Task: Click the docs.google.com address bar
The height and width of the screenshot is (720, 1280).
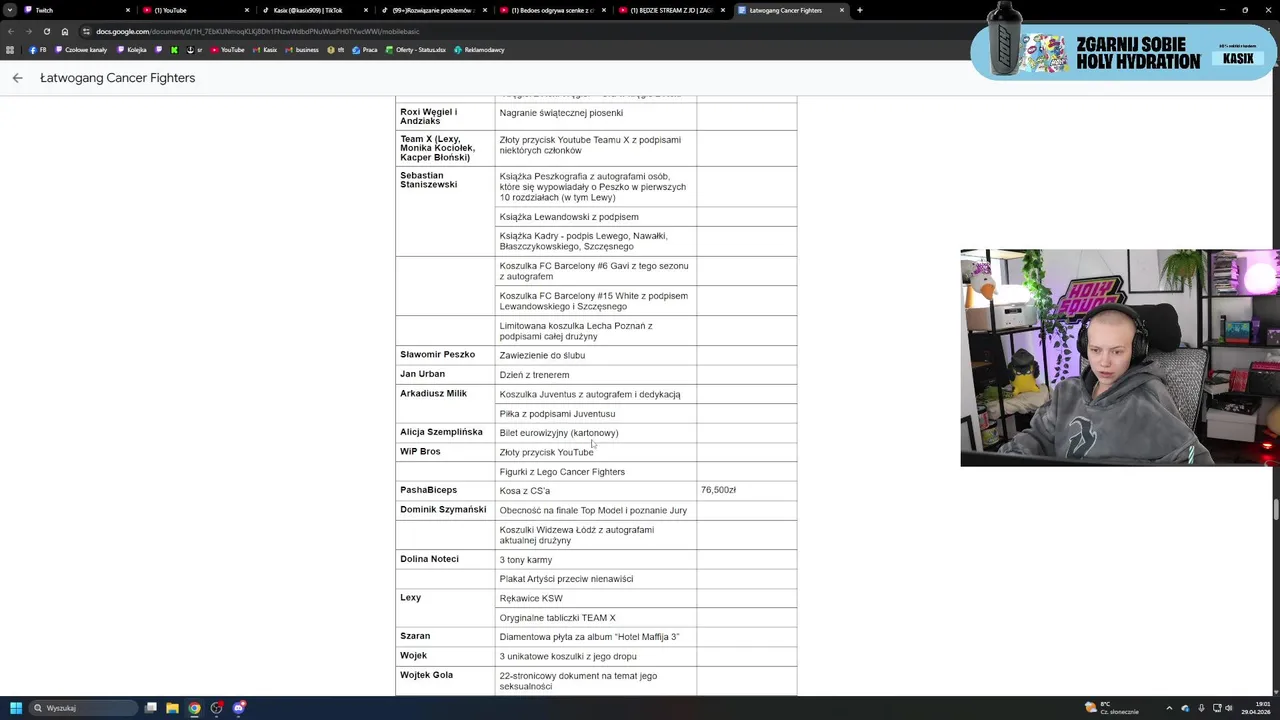Action: click(520, 31)
